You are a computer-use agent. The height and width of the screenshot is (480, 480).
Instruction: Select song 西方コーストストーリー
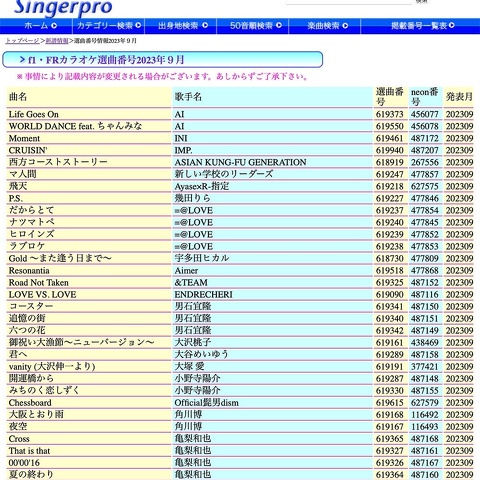tap(58, 162)
